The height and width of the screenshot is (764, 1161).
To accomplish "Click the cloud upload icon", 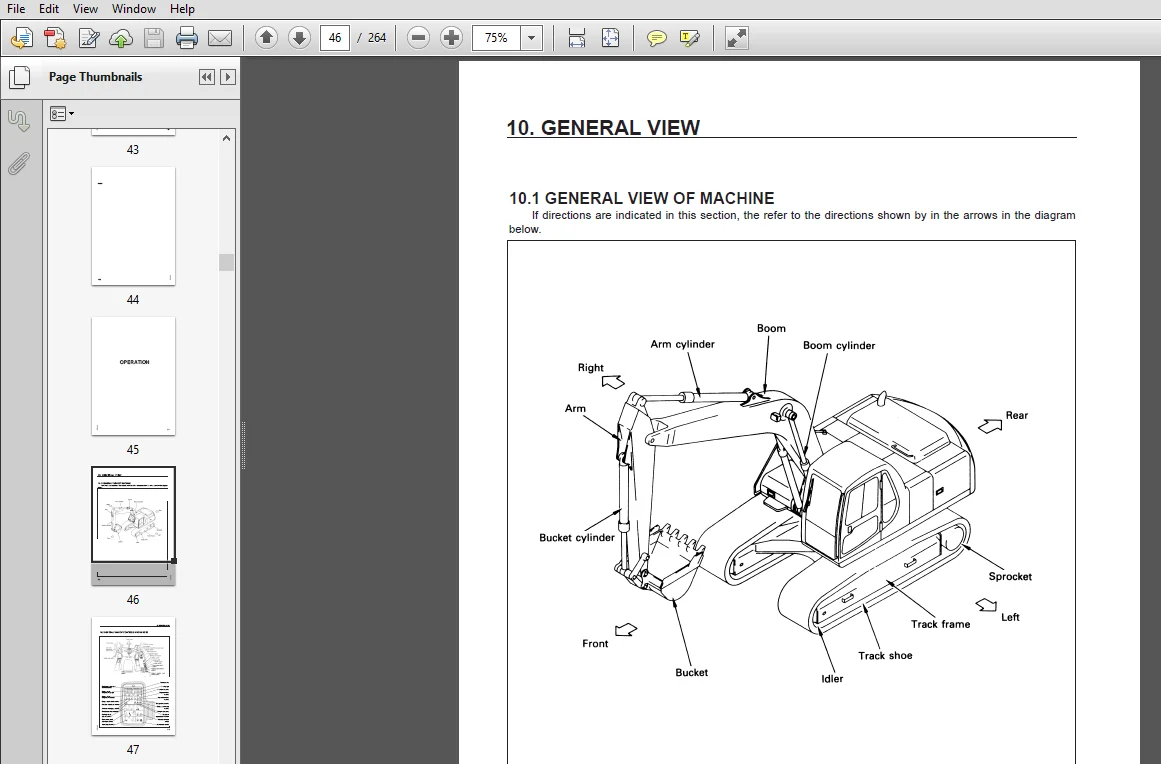I will point(121,38).
